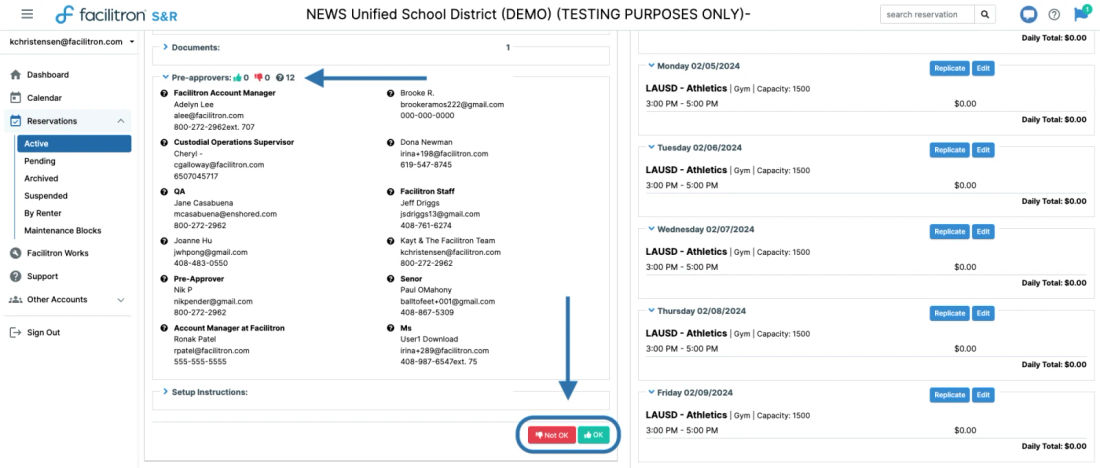Collapse the Reservations sidebar menu
The width and height of the screenshot is (1100, 468).
click(121, 121)
